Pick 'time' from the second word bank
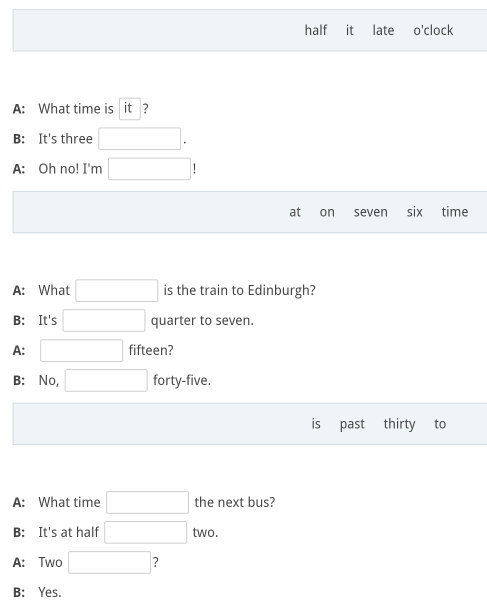 tap(455, 212)
